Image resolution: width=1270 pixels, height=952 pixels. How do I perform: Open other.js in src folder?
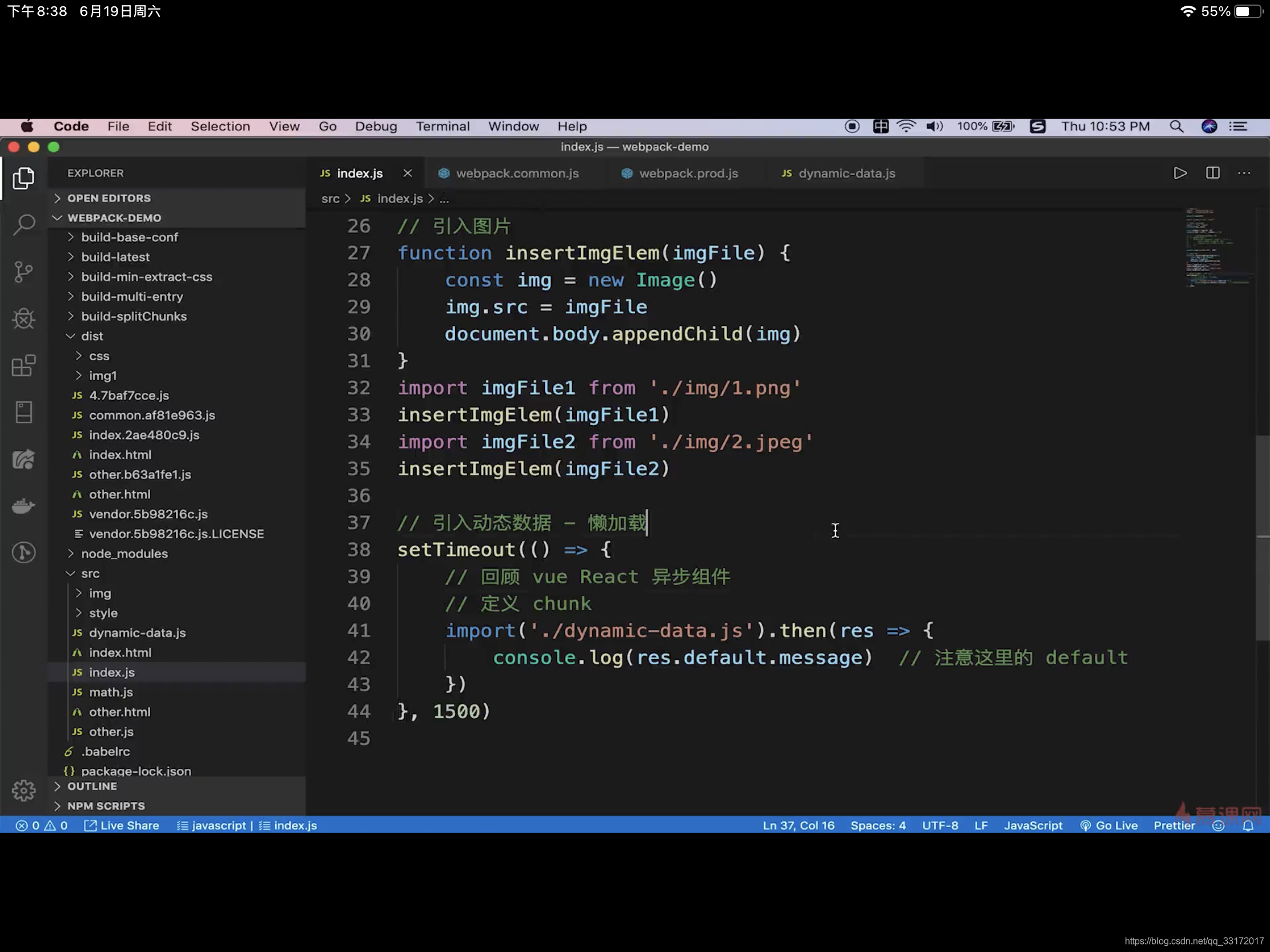111,732
